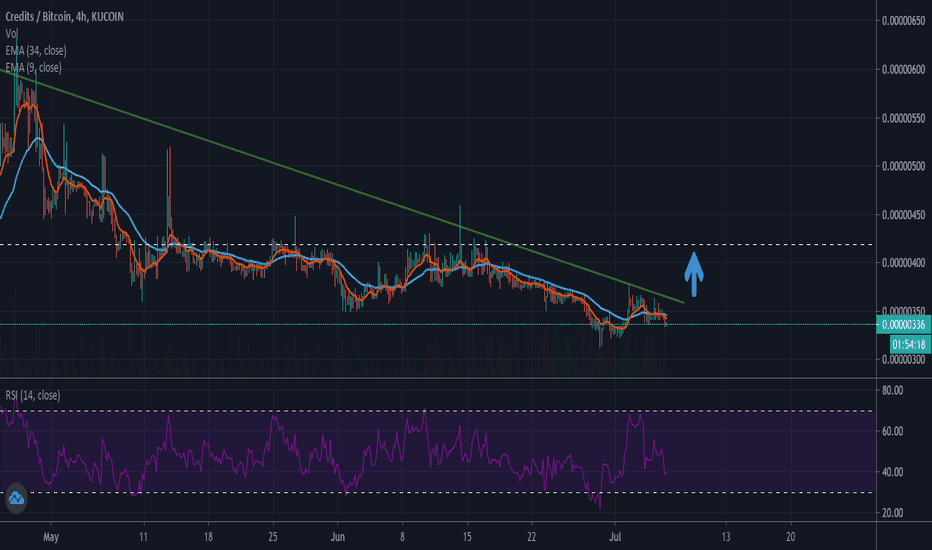The width and height of the screenshot is (932, 550).
Task: Click the May date label on time axis
Action: tap(51, 537)
